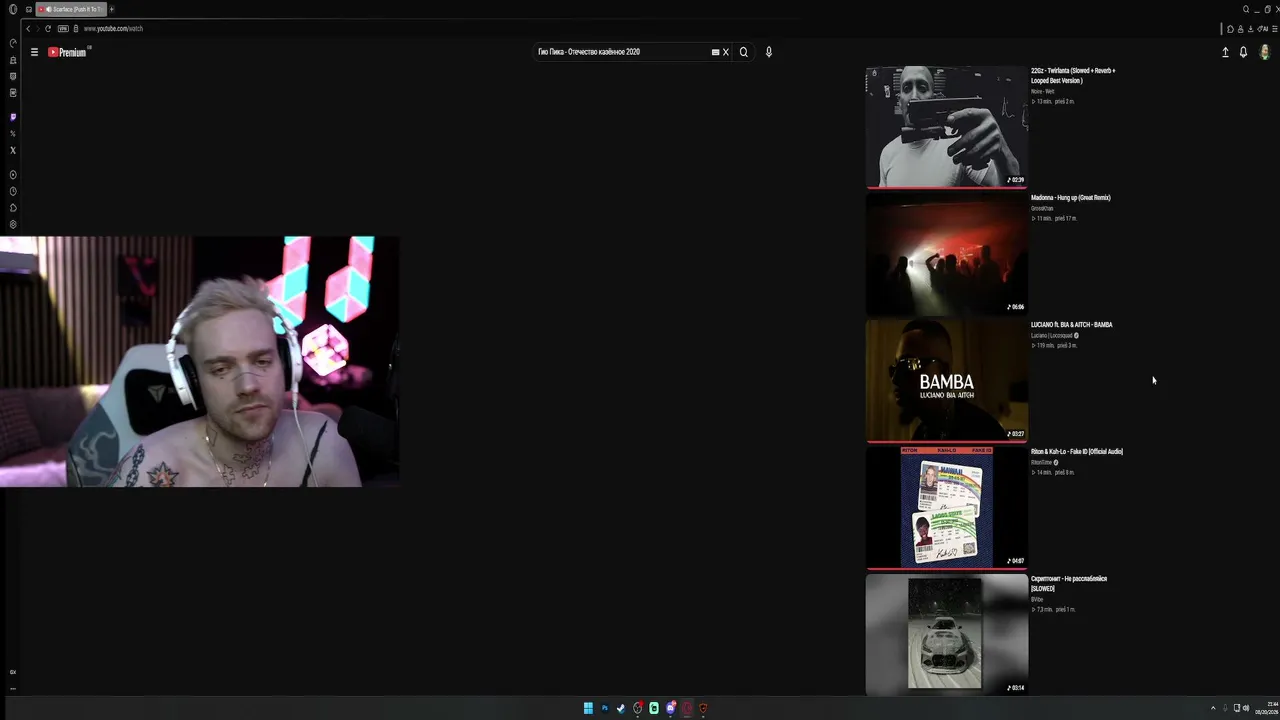Go forward to the next page
Viewport: 1280px width, 720px height.
pos(37,29)
